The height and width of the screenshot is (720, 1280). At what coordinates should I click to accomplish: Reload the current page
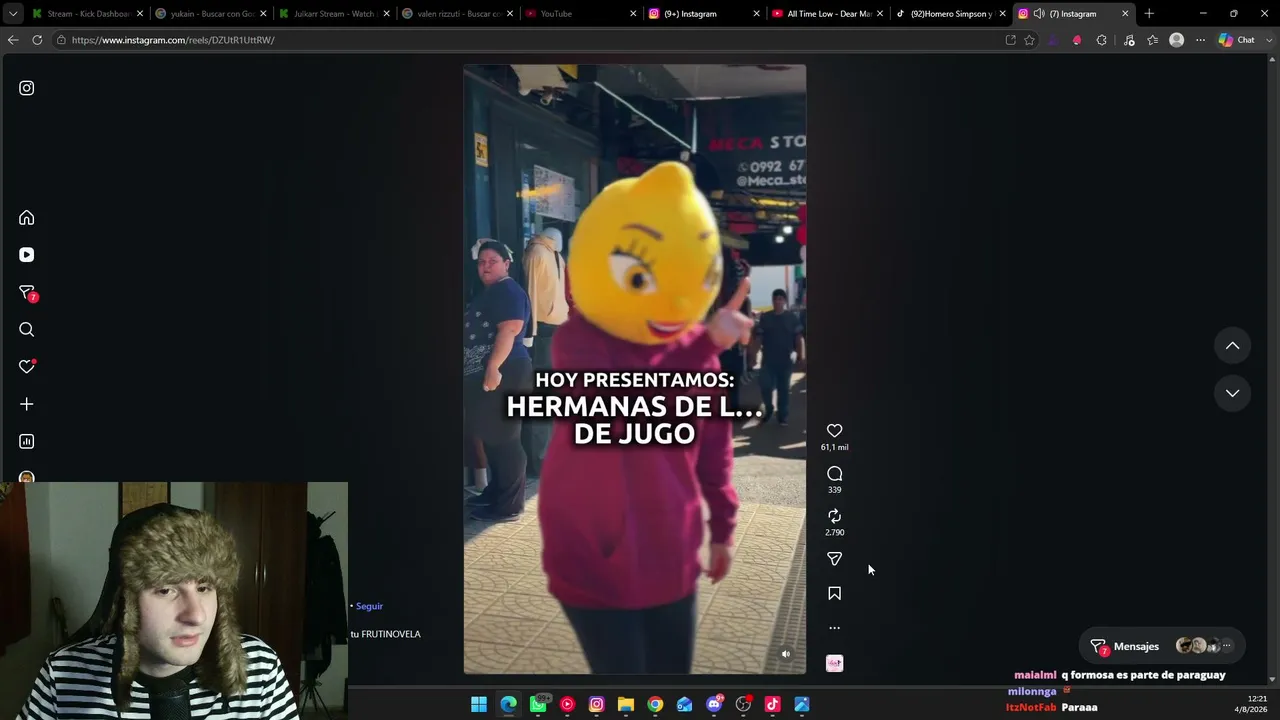[37, 40]
